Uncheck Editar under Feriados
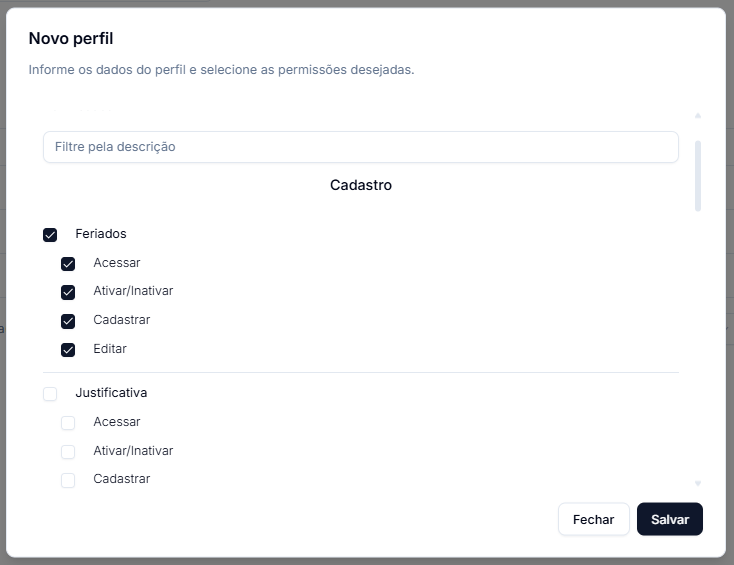This screenshot has width=734, height=565. coord(68,350)
